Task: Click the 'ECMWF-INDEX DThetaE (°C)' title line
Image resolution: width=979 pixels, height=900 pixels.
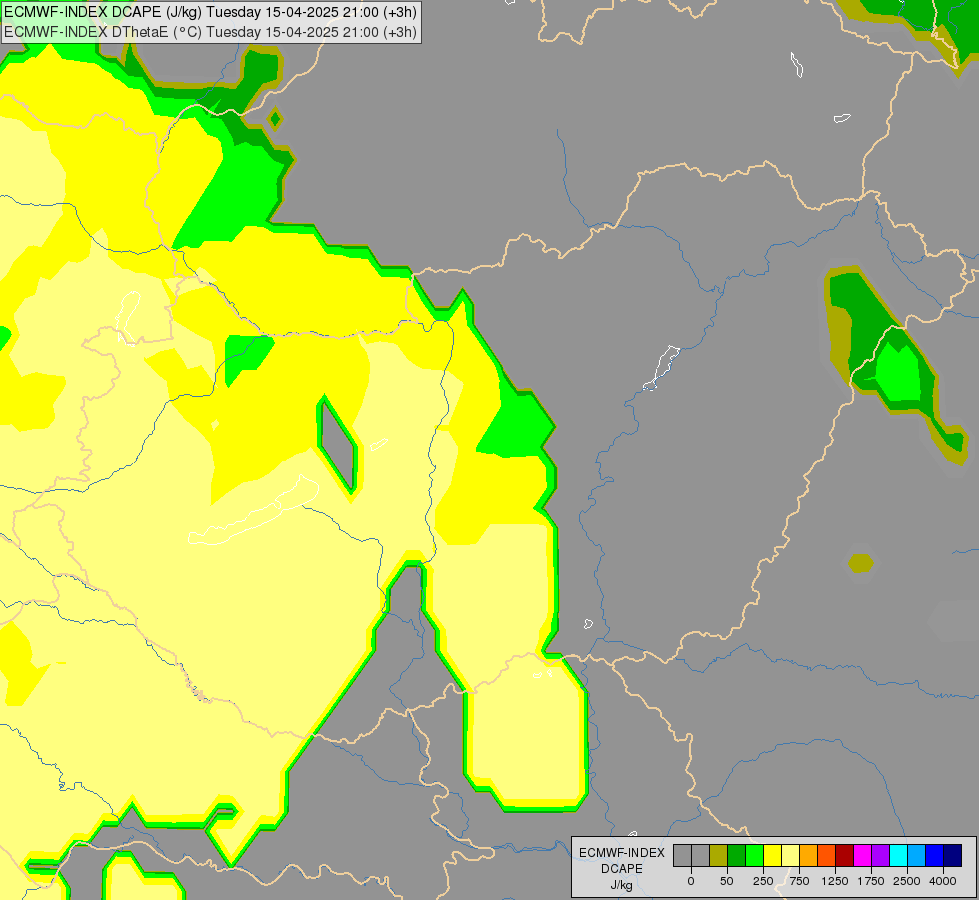Action: [210, 32]
